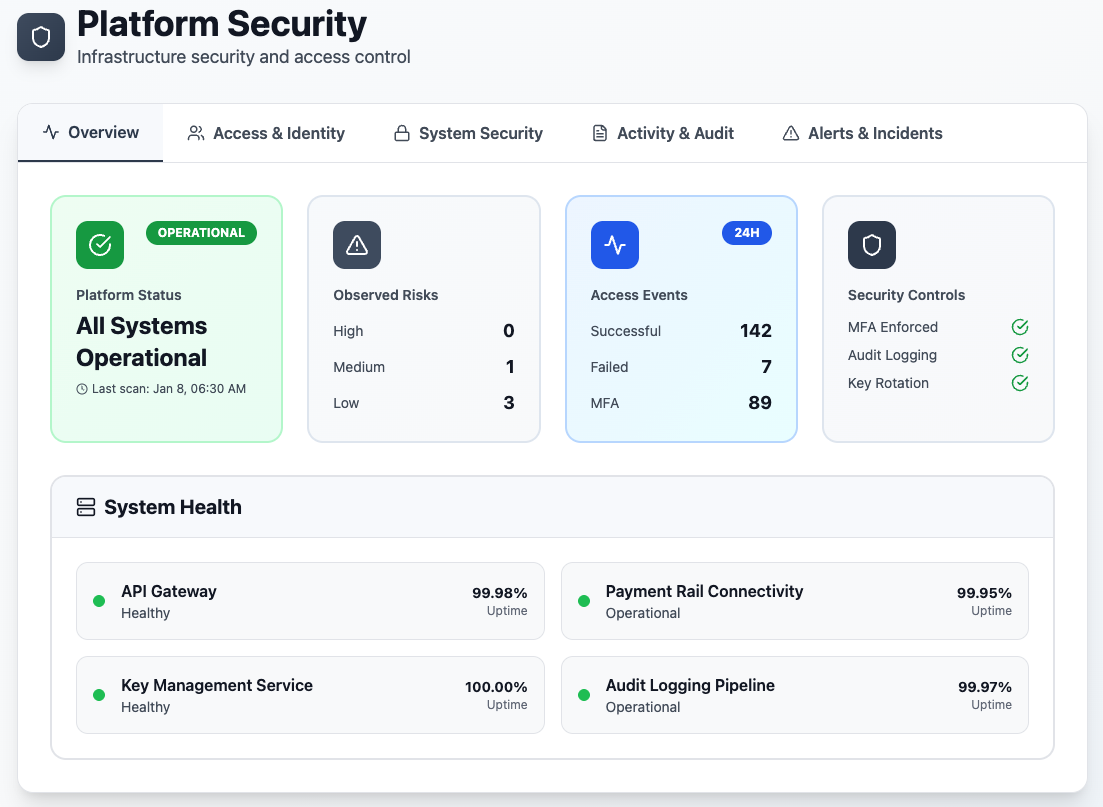Click the blue Access Events pulse icon

click(x=615, y=245)
